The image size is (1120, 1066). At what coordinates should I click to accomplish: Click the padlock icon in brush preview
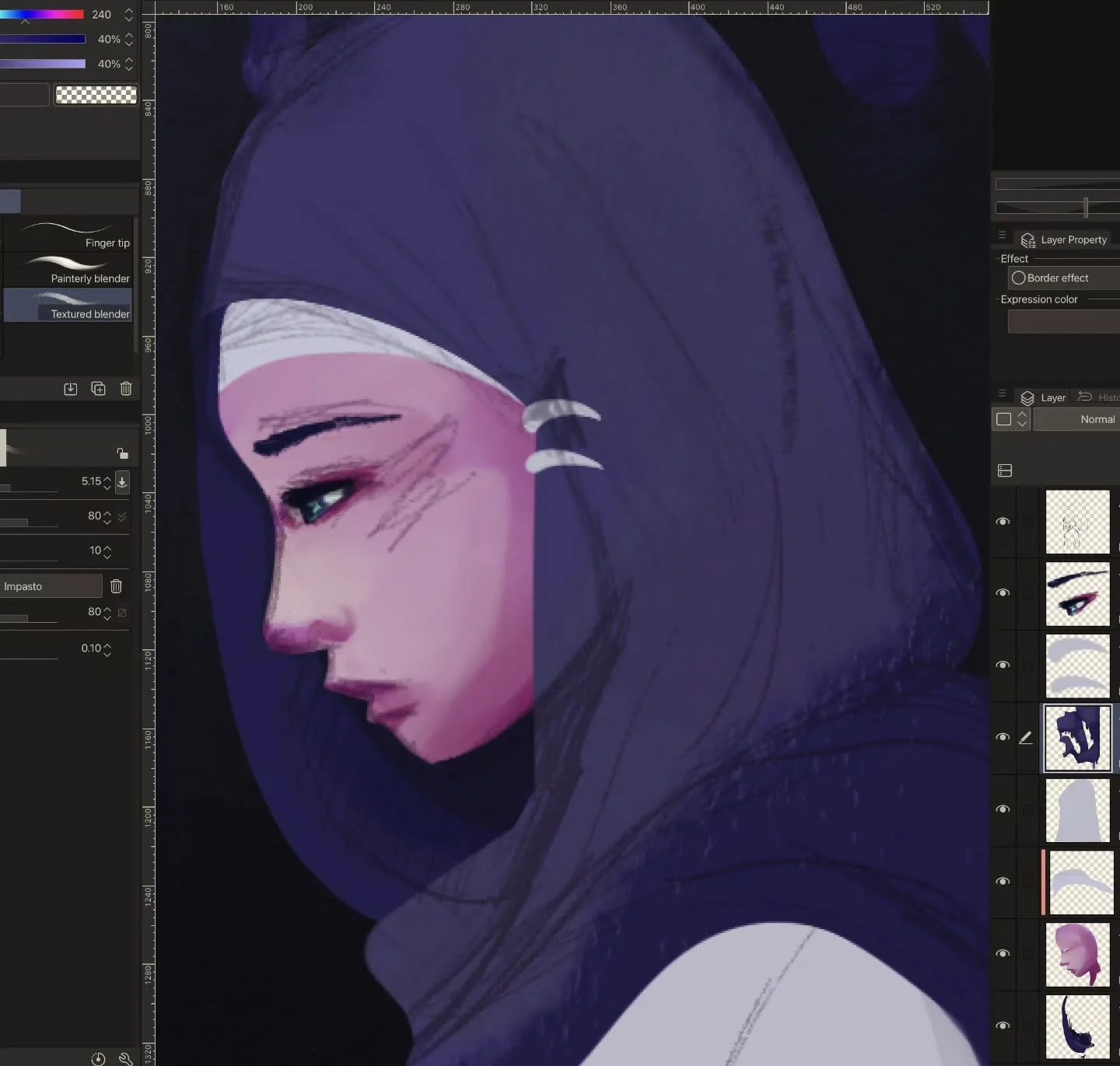click(122, 452)
